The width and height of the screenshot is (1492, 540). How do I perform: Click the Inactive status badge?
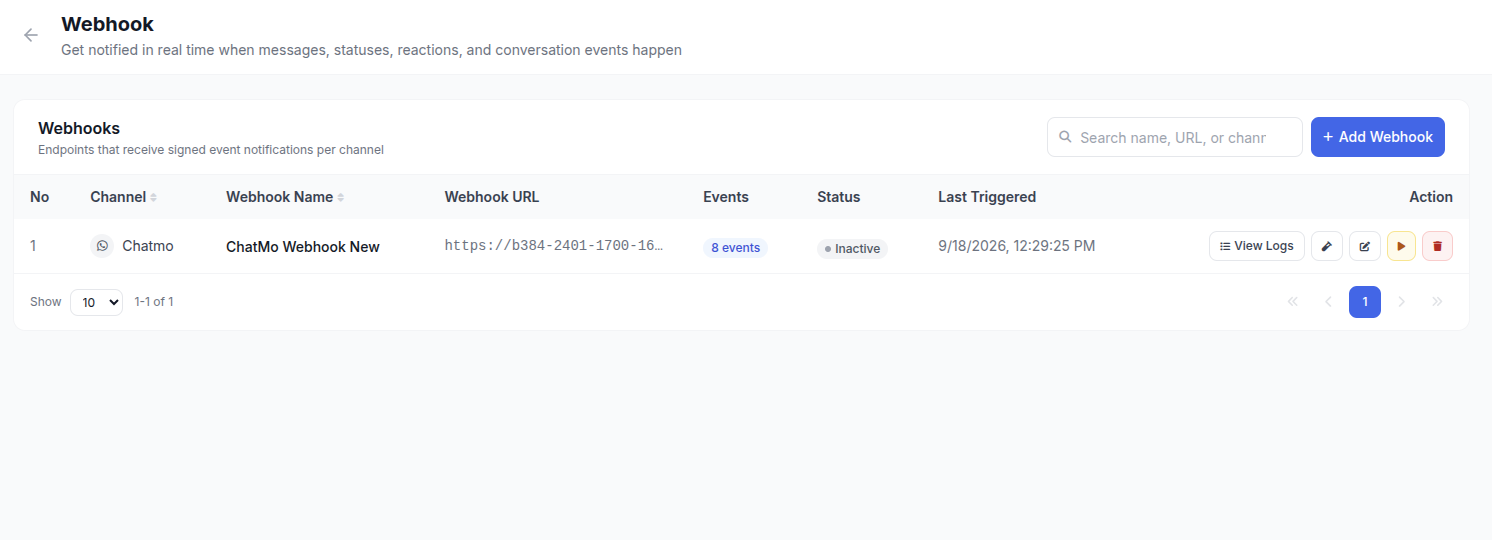tap(852, 248)
